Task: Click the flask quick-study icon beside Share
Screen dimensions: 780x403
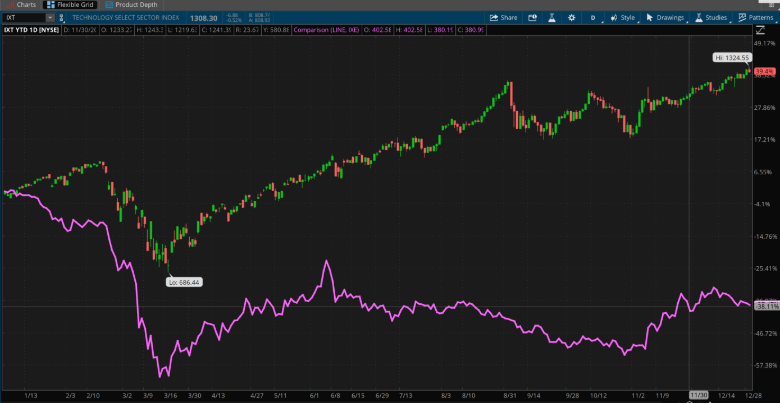Action: (552, 17)
